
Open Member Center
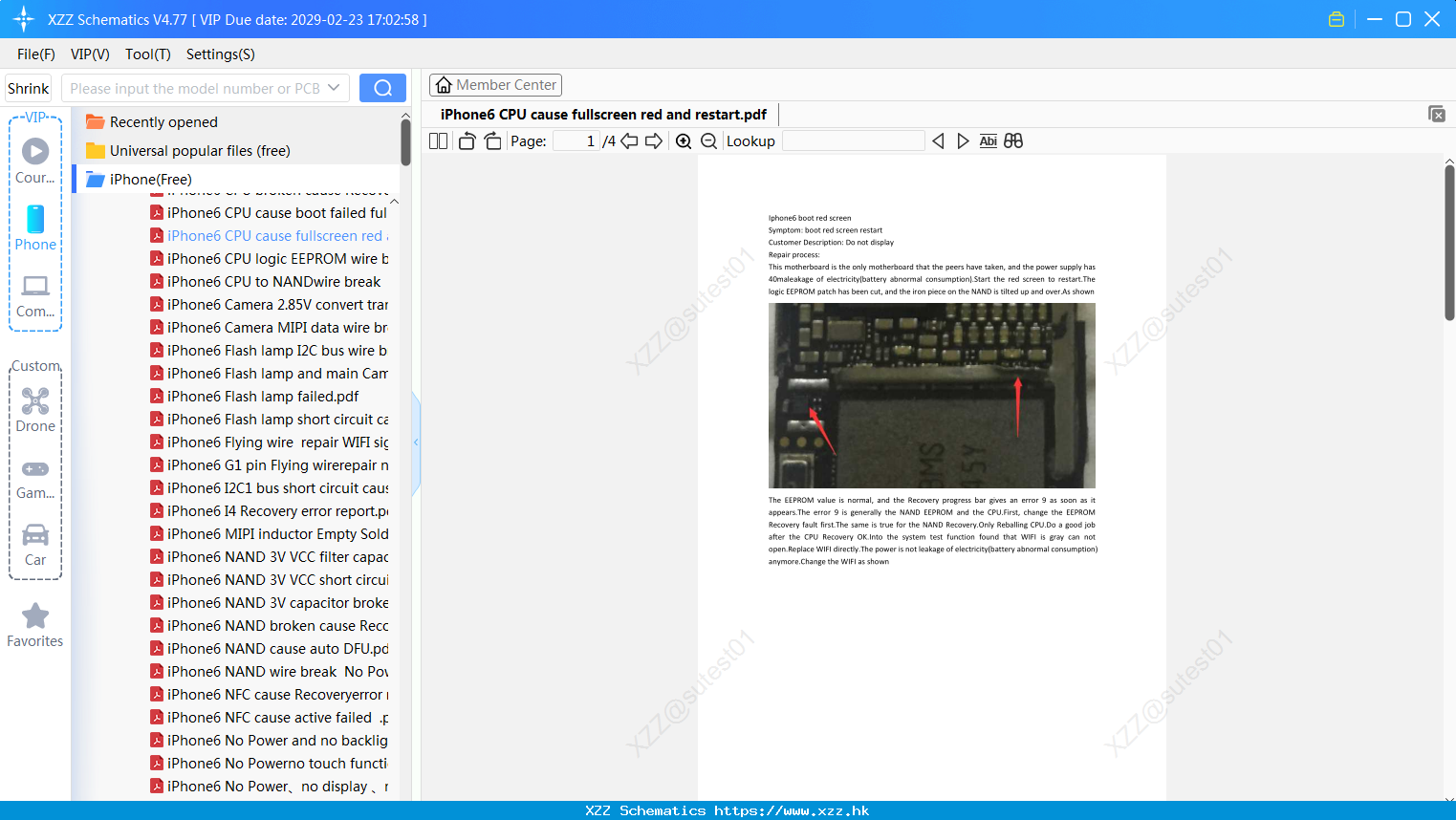[495, 85]
